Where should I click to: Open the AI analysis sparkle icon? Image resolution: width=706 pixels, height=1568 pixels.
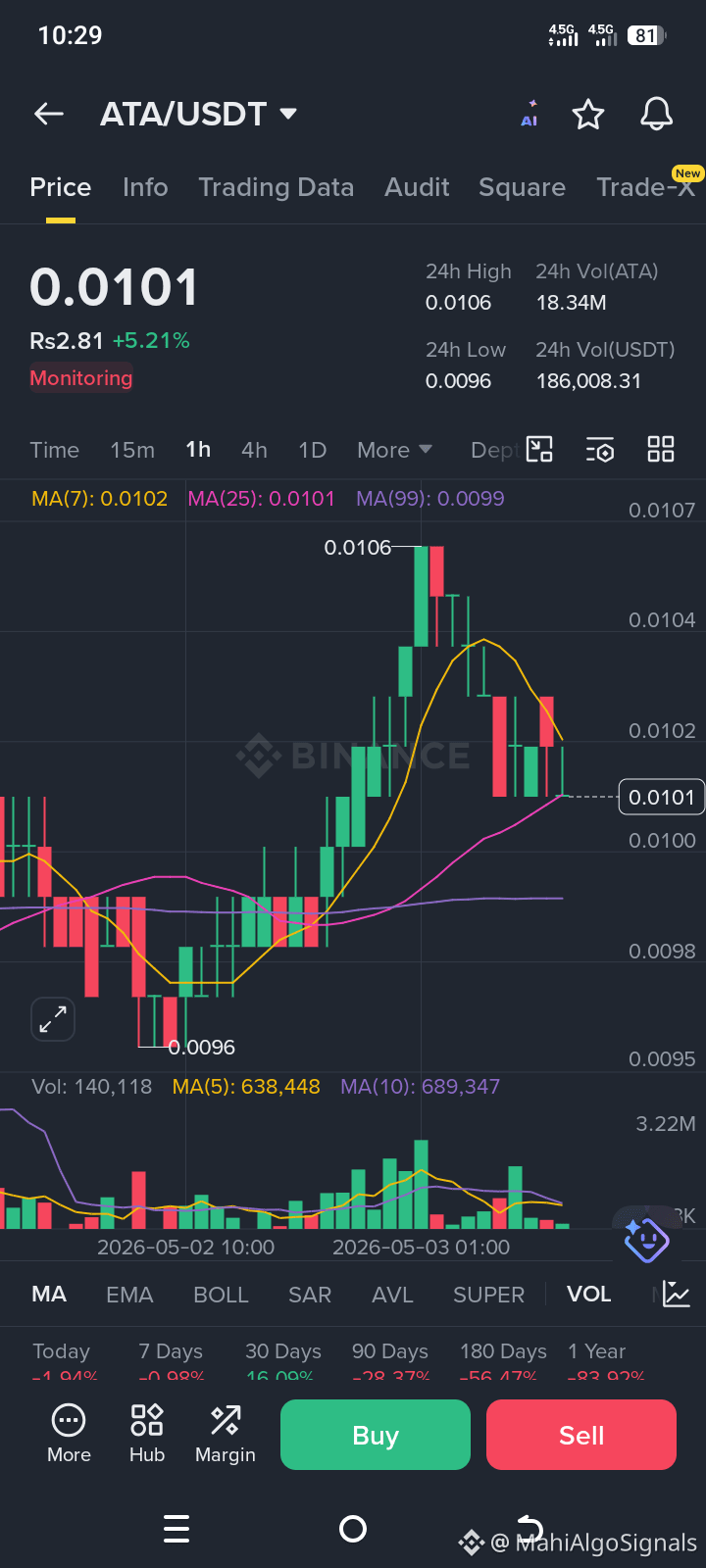(529, 114)
